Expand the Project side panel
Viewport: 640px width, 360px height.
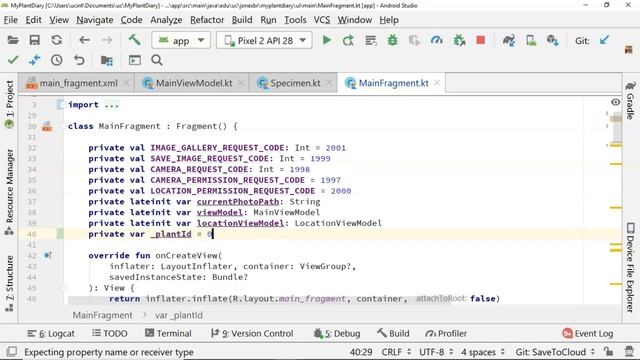point(9,104)
